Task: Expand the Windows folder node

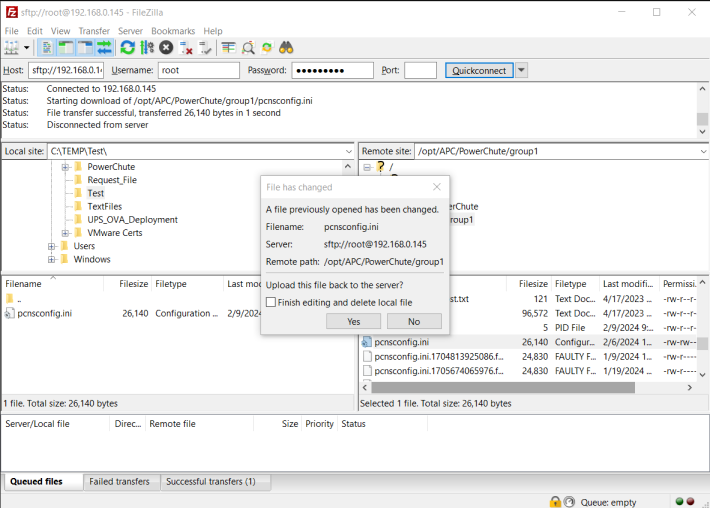Action: click(52, 259)
